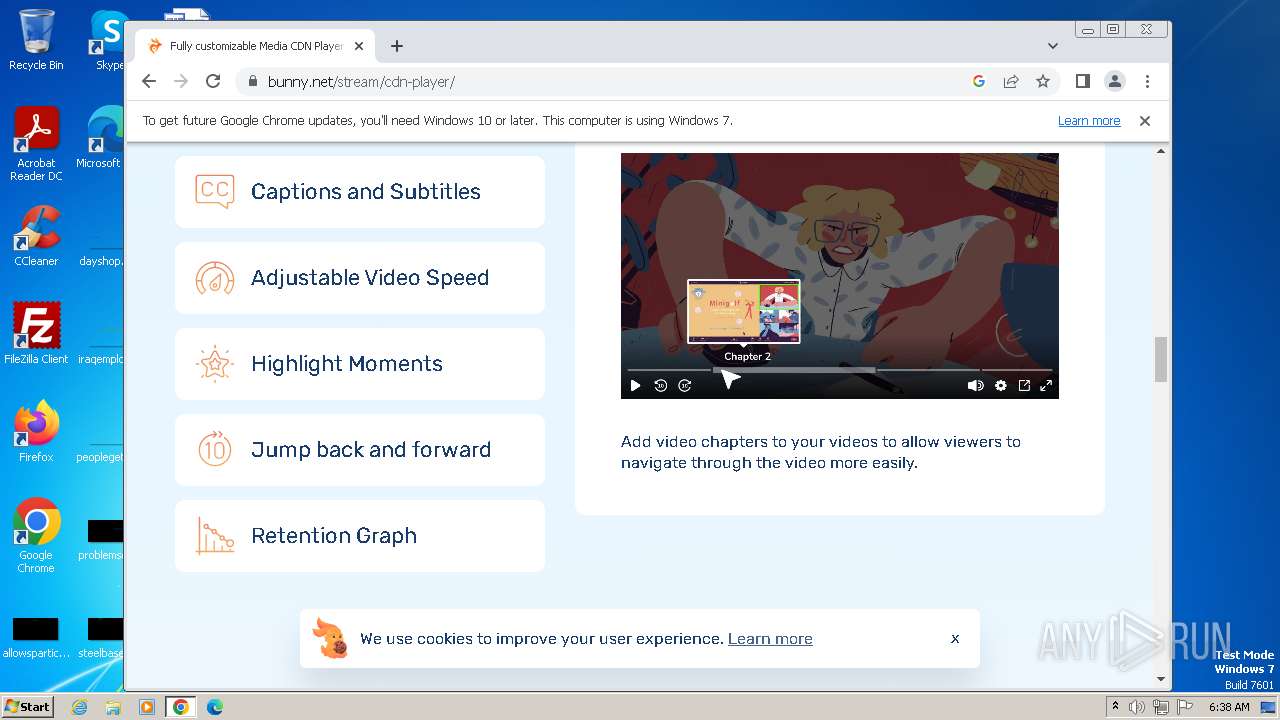The height and width of the screenshot is (720, 1280).
Task: Share this page icon
Action: [x=1011, y=82]
